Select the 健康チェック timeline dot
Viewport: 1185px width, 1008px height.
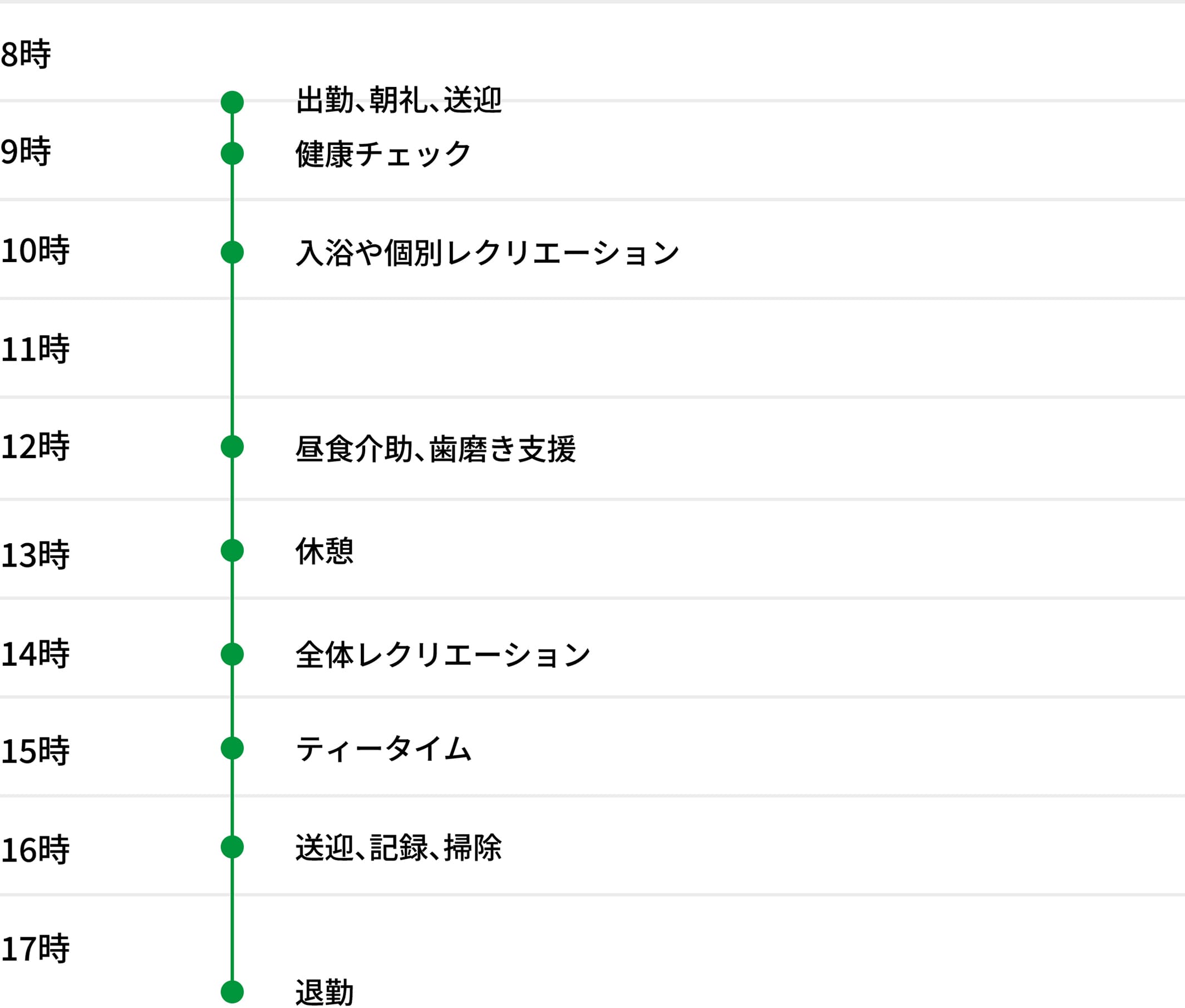[232, 153]
